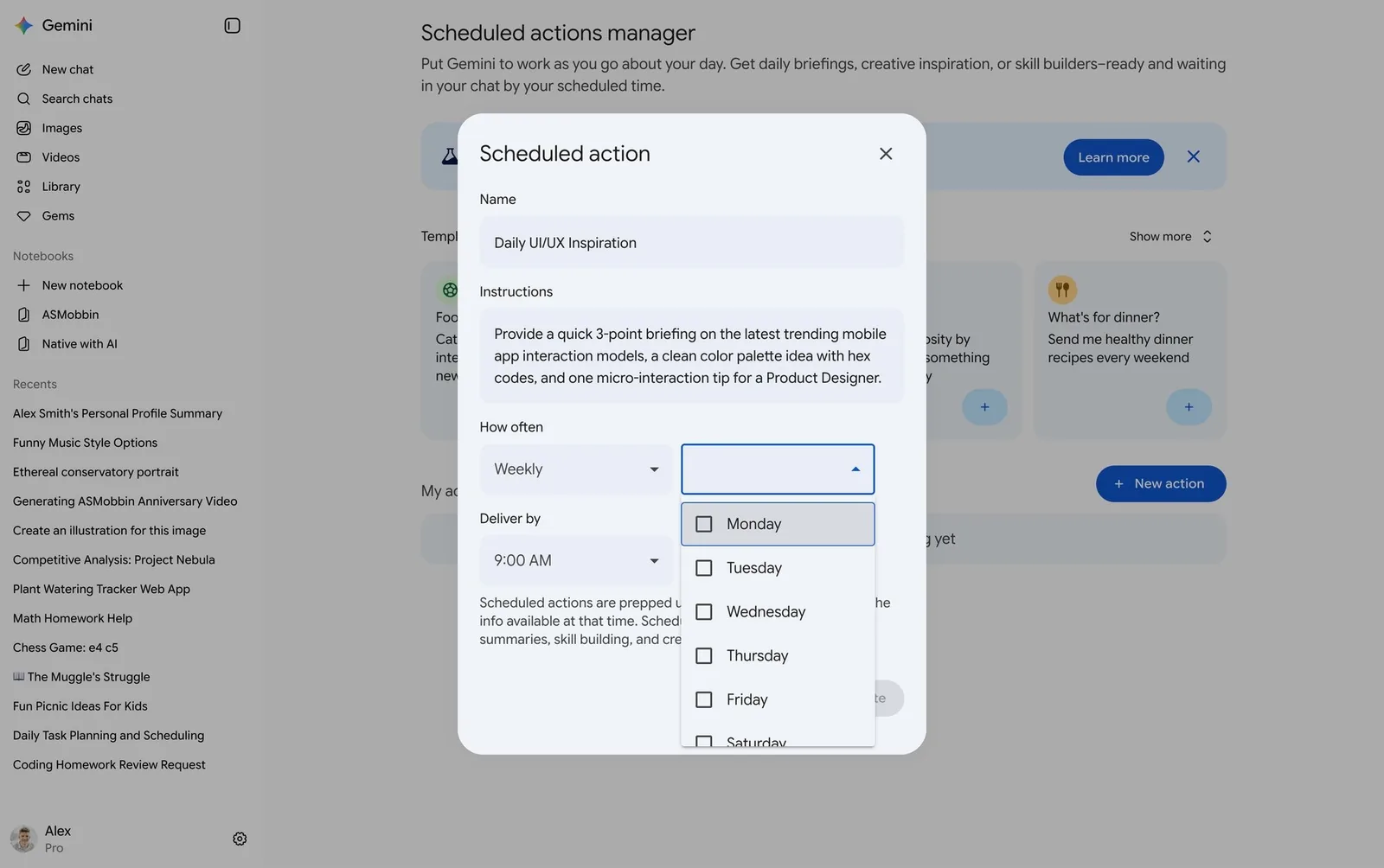Collapse the open day-of-week dropdown
The height and width of the screenshot is (868, 1384).
tap(778, 469)
